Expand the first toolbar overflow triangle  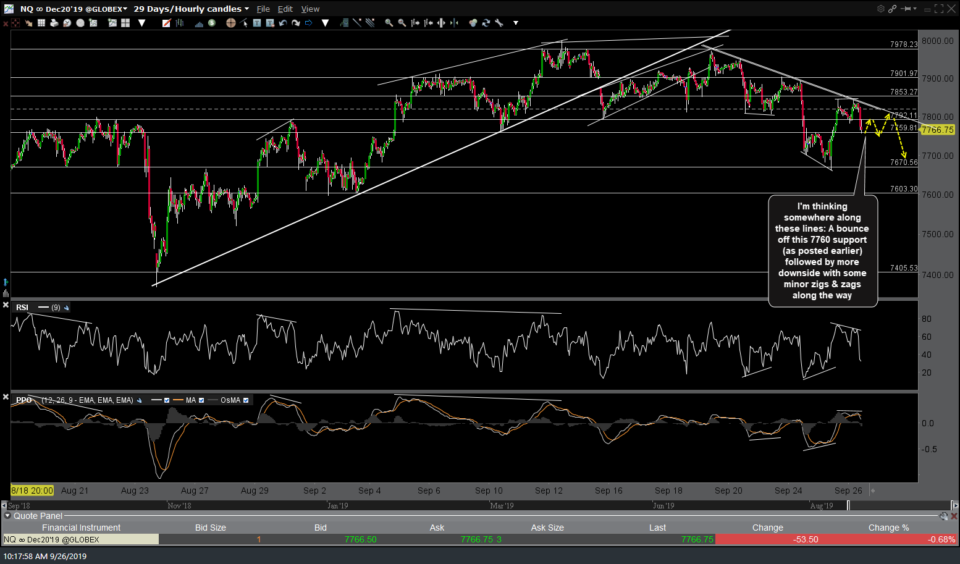point(141,23)
